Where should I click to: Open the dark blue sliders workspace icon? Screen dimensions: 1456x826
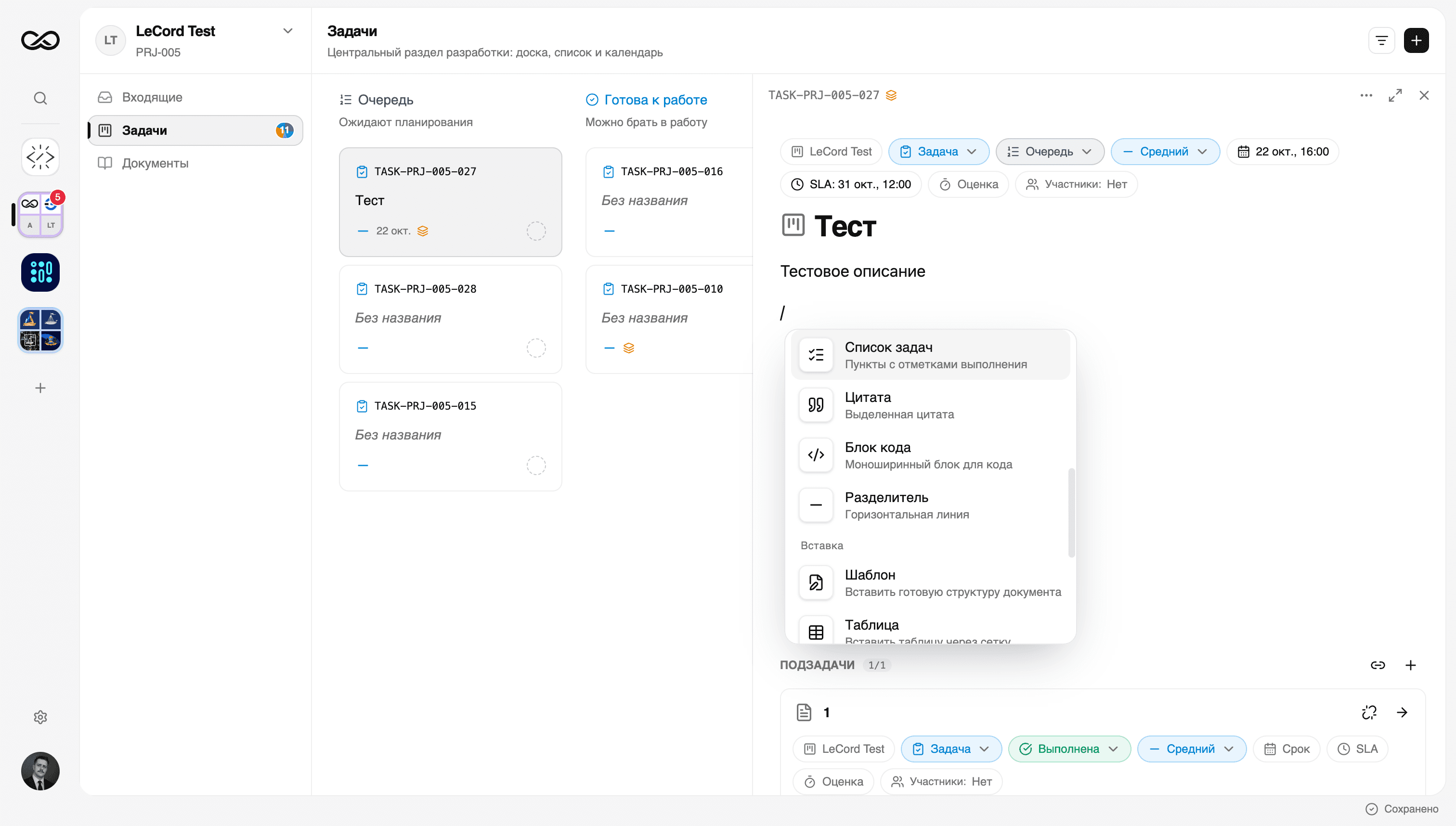pos(40,272)
